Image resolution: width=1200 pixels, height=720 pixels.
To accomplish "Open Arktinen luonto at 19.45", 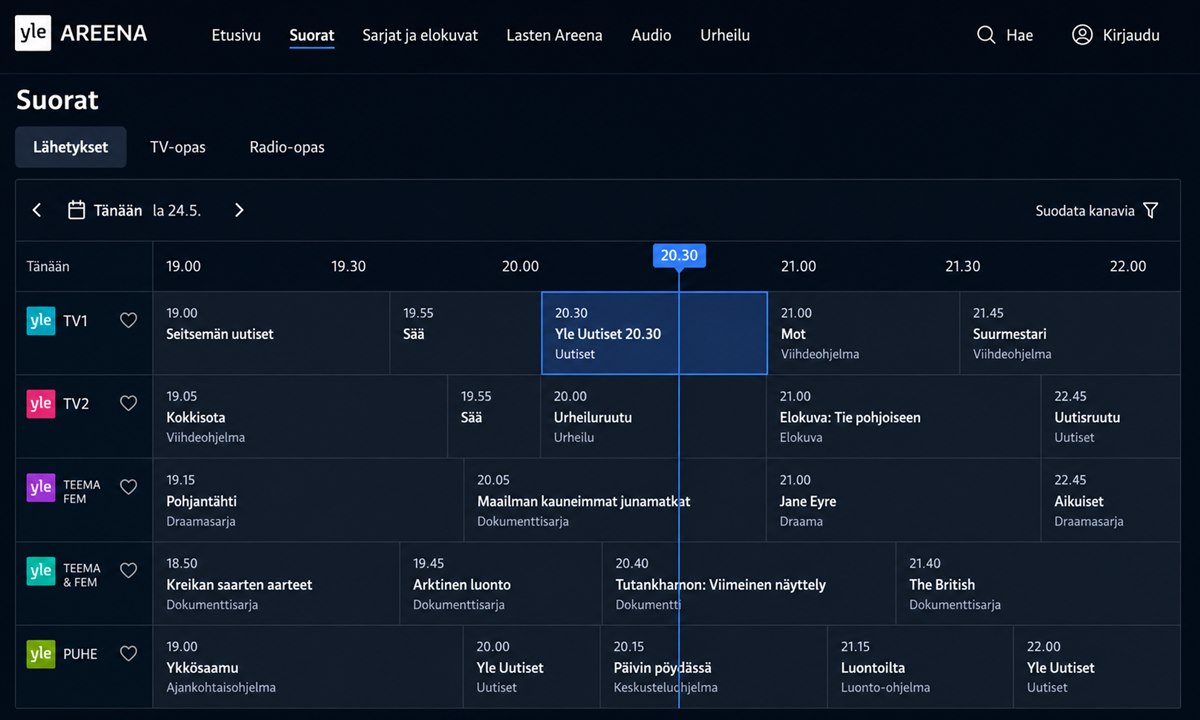I will (501, 584).
